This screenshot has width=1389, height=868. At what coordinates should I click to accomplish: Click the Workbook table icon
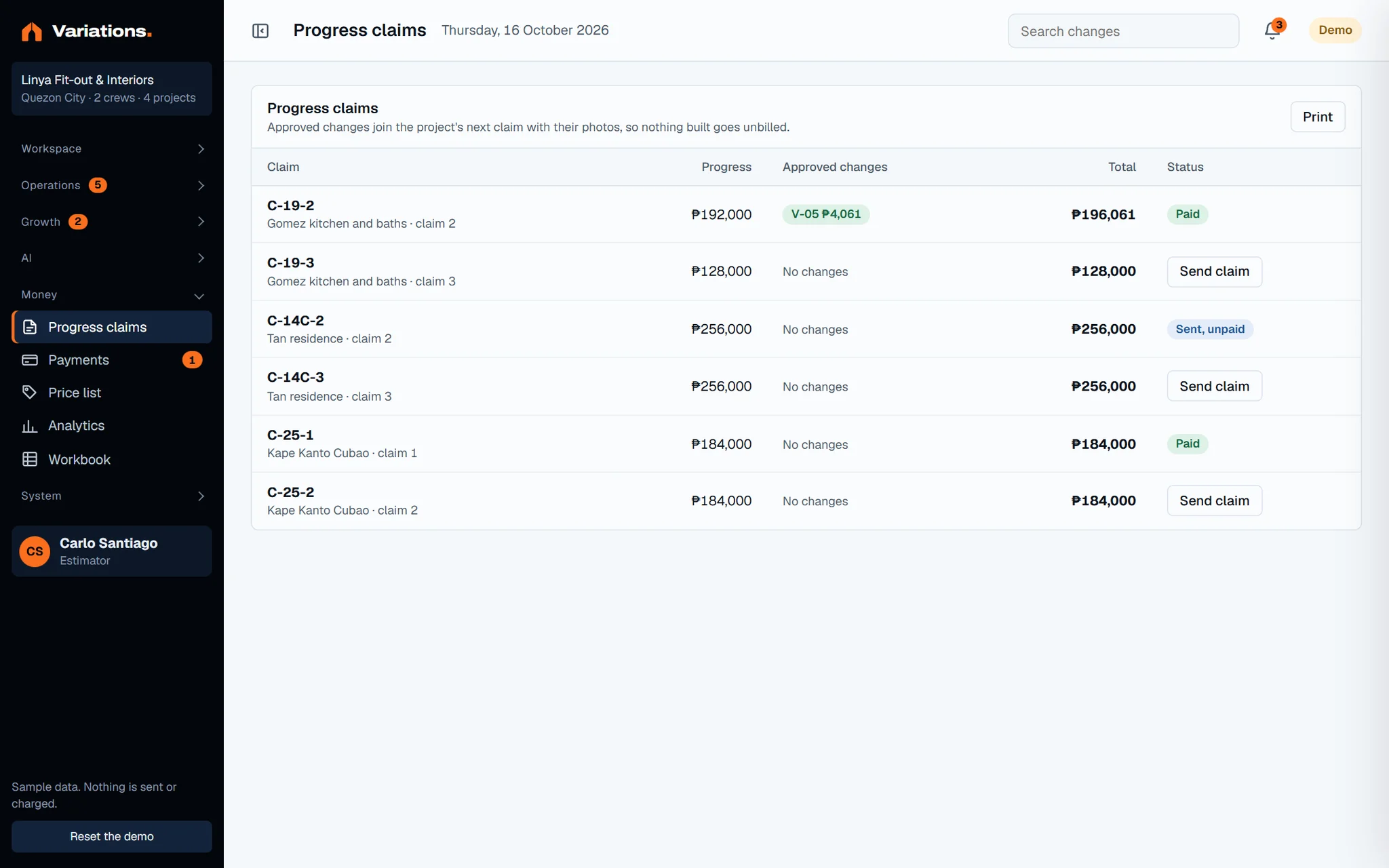[x=30, y=459]
